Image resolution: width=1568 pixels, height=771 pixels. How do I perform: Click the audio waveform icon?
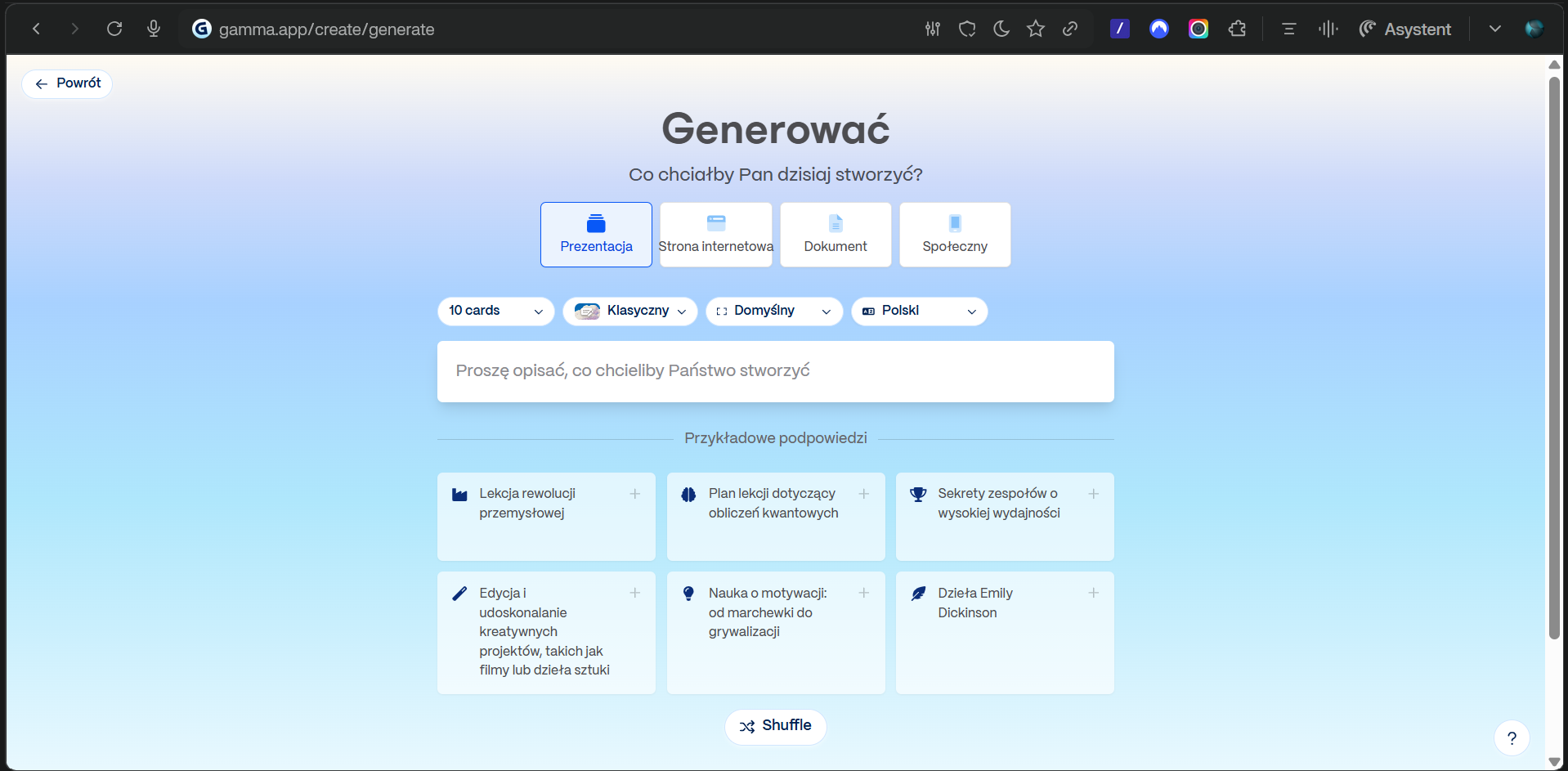pos(1328,29)
